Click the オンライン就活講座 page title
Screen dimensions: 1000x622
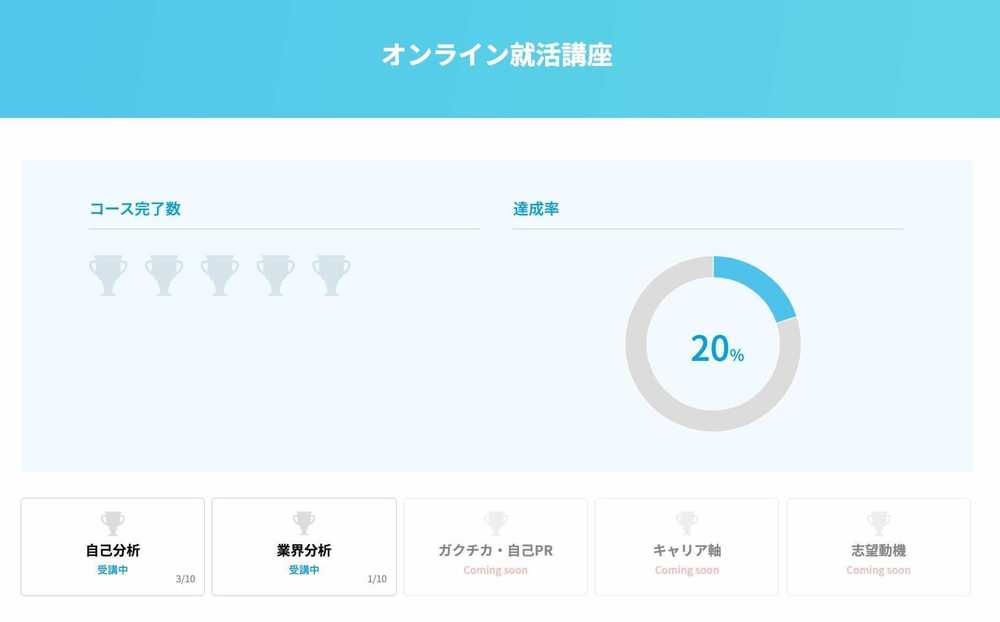(x=497, y=55)
